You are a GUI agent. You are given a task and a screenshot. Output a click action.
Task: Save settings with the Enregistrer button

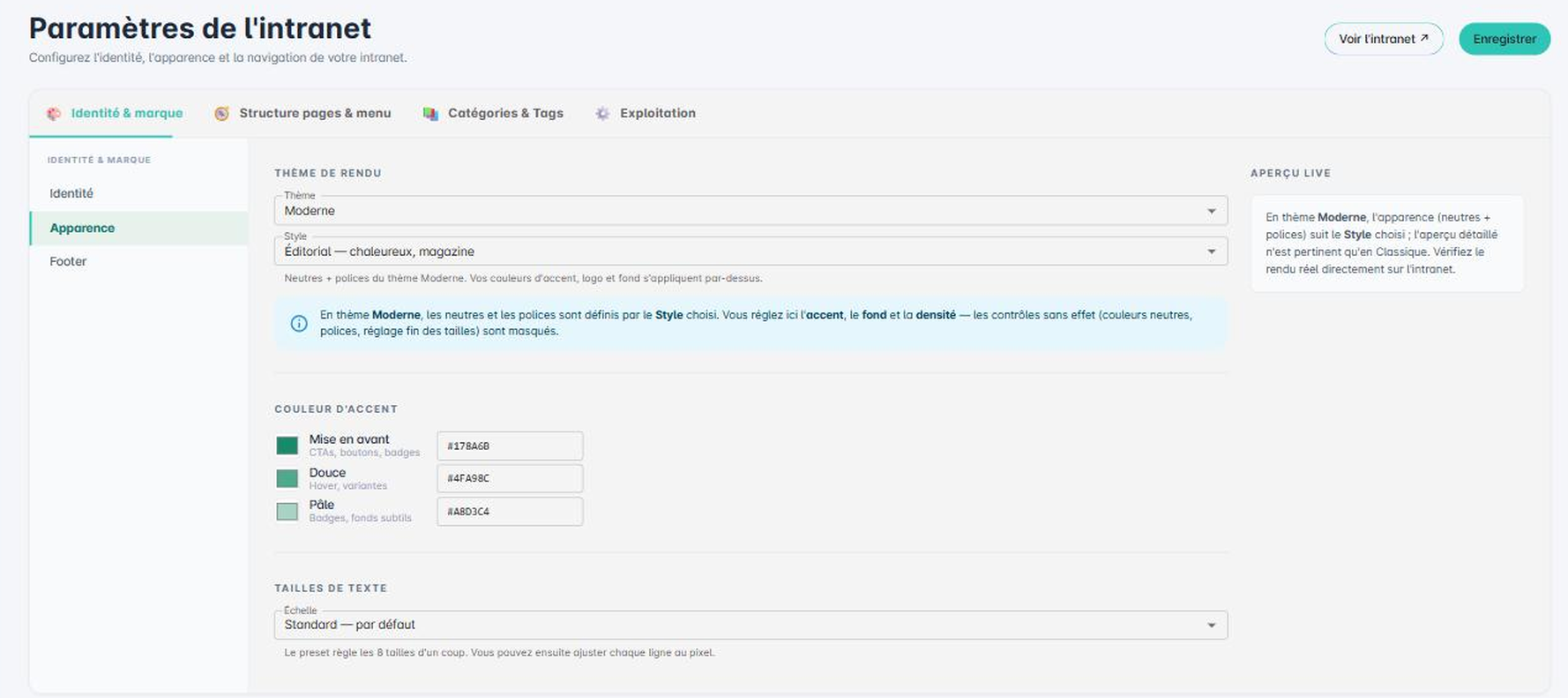pyautogui.click(x=1505, y=39)
